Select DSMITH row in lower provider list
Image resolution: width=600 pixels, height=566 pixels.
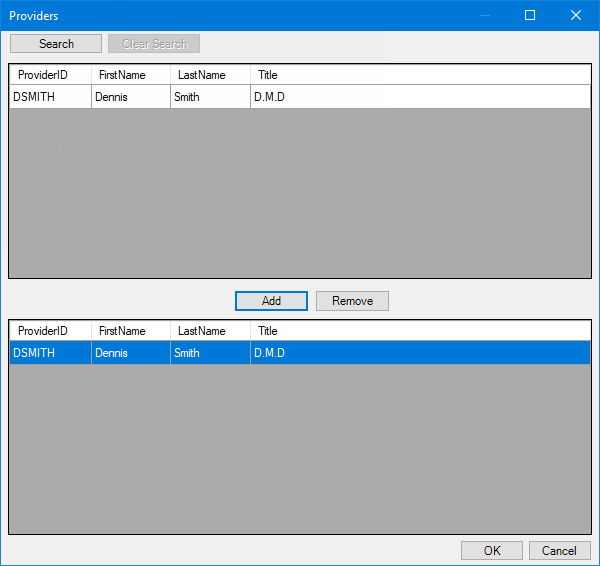click(300, 352)
